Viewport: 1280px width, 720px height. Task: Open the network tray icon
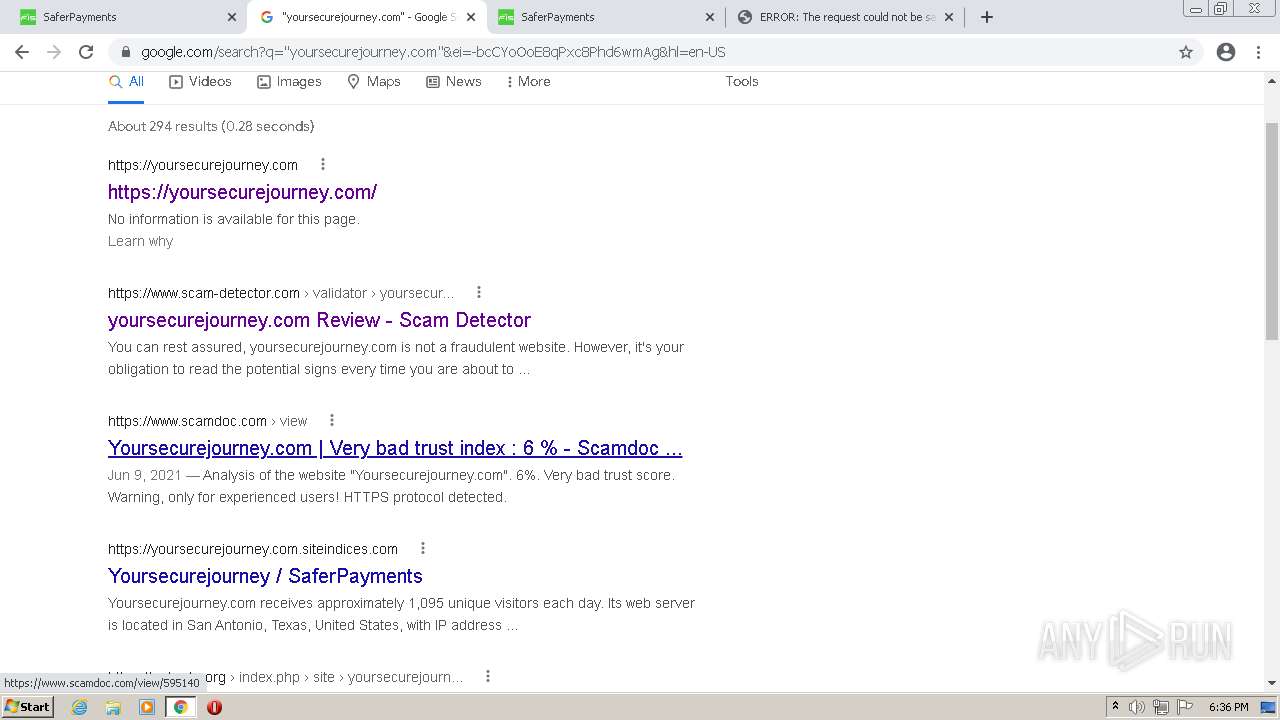click(x=1161, y=707)
